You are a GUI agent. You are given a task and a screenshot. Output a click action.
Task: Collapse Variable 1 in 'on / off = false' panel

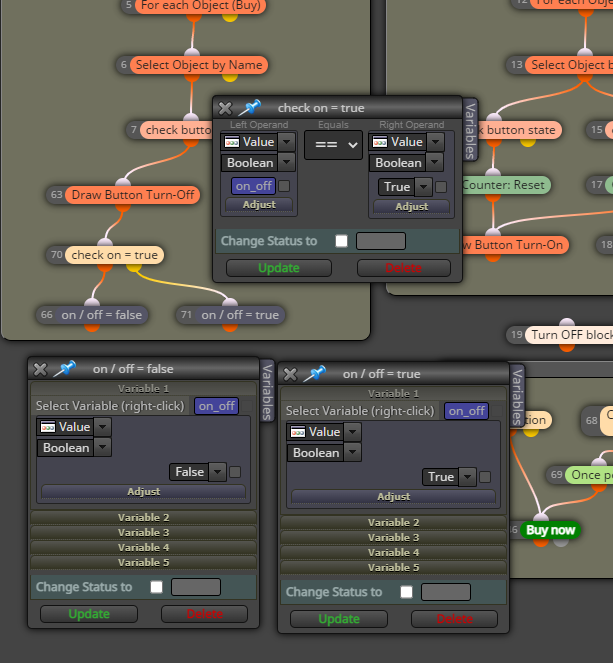(x=144, y=389)
